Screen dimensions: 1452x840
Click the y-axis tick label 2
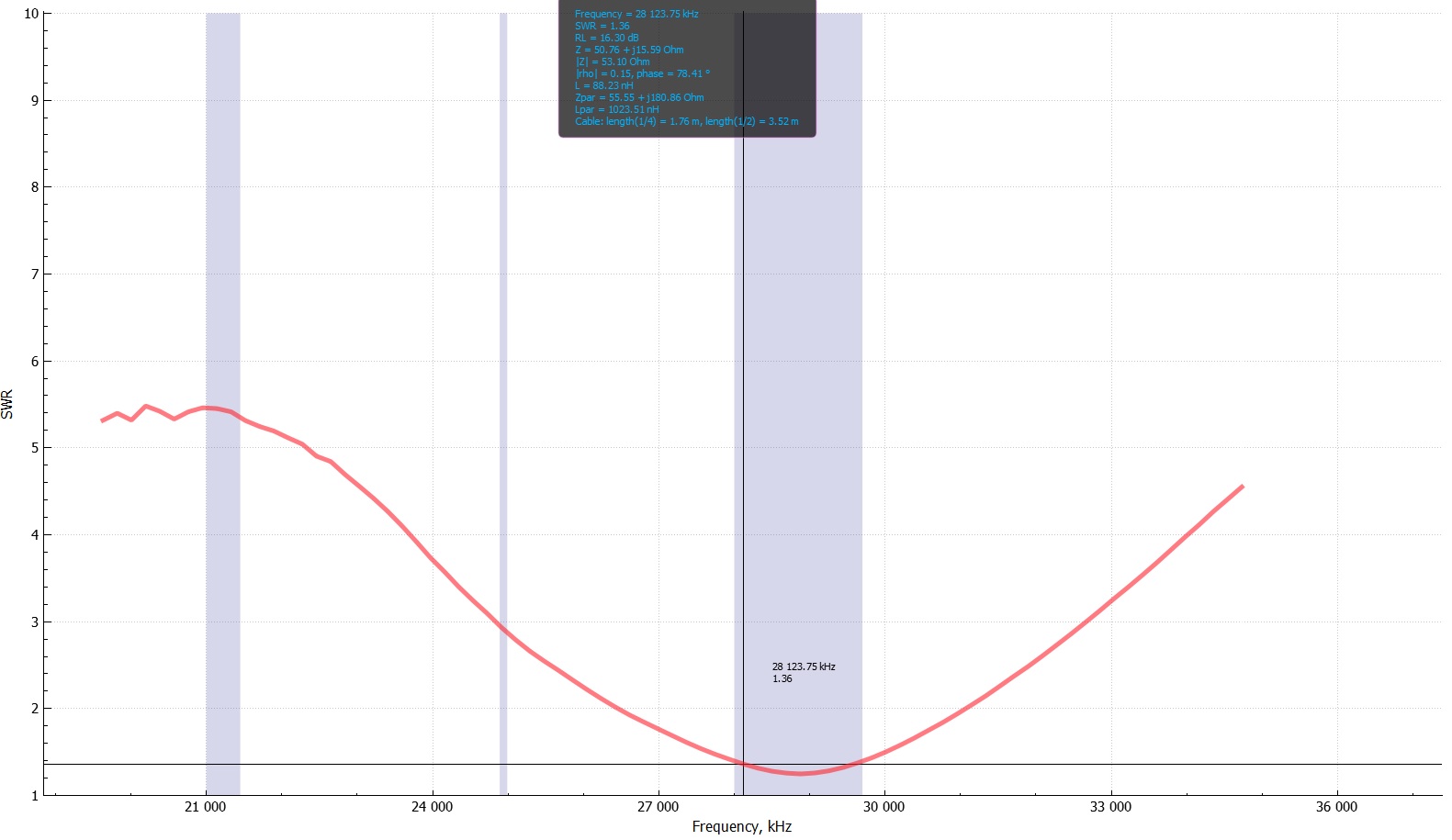pyautogui.click(x=35, y=708)
